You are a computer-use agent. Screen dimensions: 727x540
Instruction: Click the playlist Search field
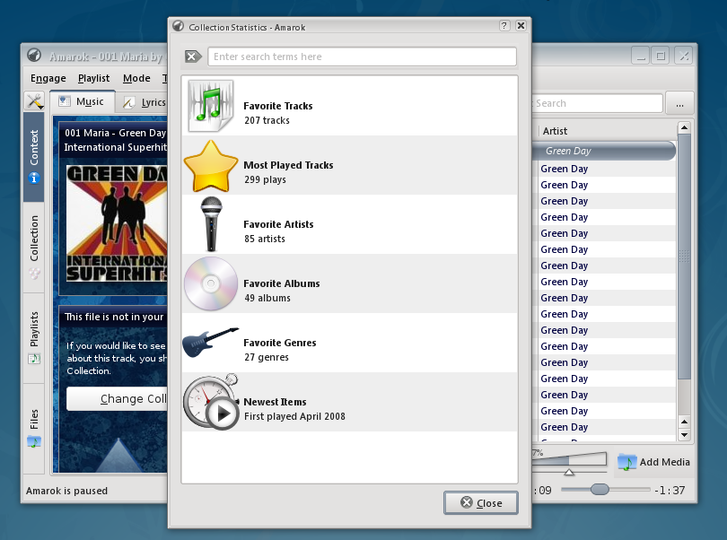(x=597, y=103)
